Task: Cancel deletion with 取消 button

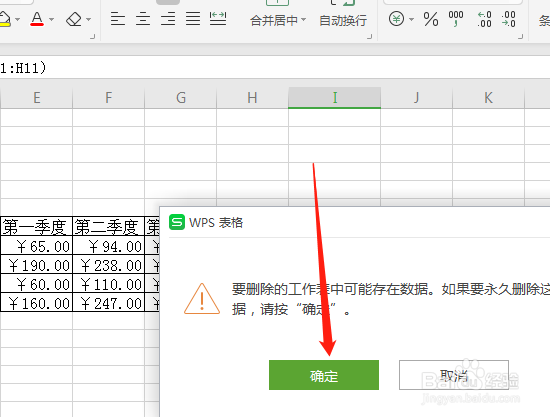Action: 454,375
